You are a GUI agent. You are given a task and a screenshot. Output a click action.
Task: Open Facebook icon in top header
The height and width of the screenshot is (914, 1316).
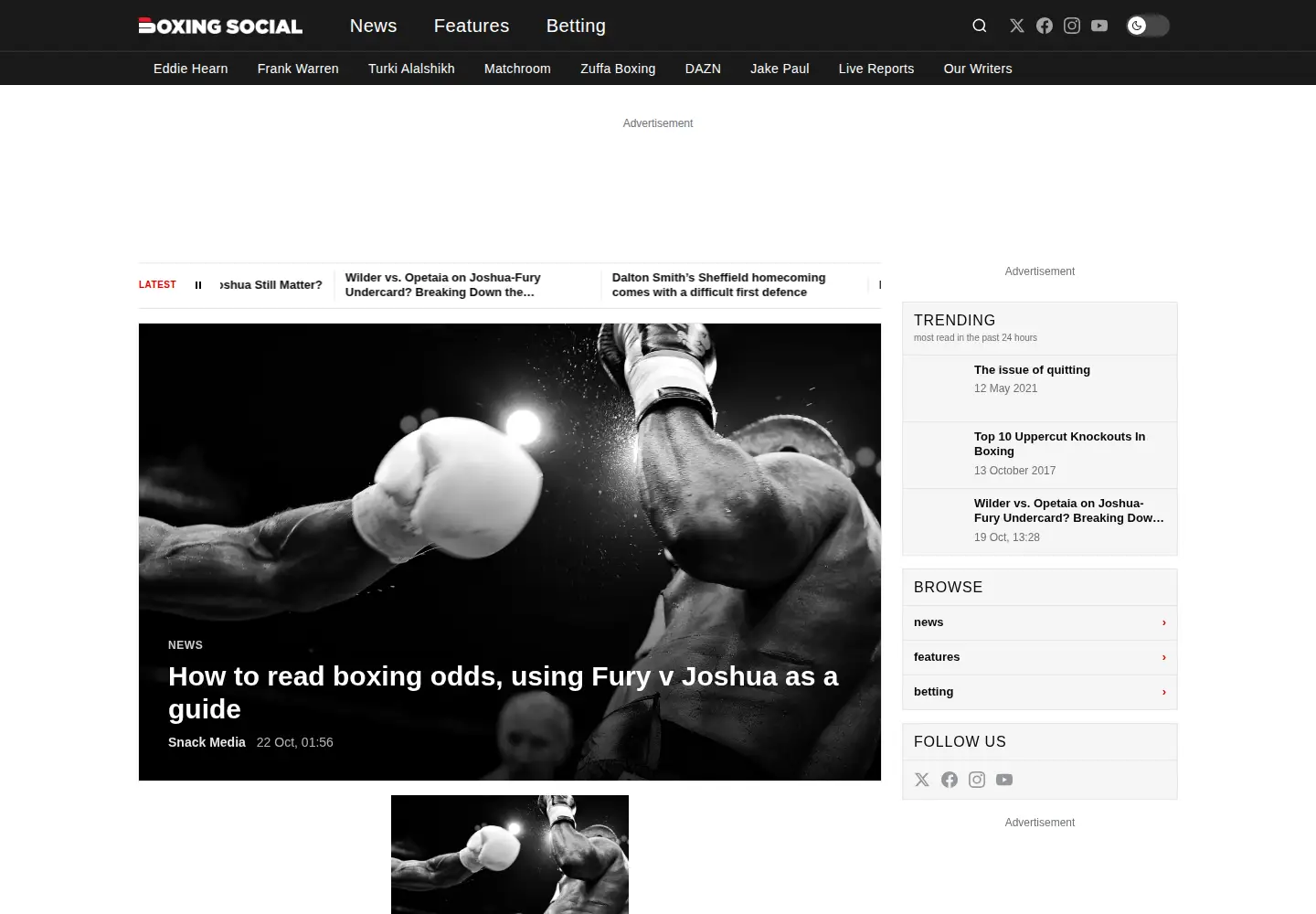[x=1045, y=26]
